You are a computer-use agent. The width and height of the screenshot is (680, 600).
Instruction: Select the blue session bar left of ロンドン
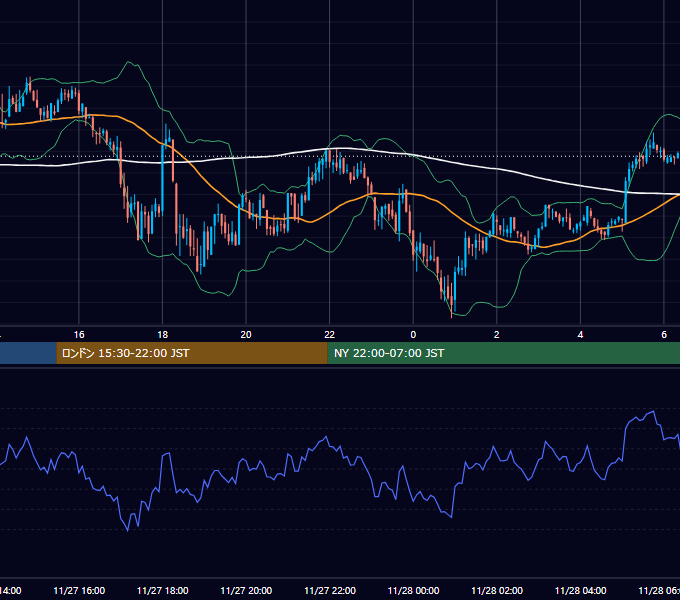click(x=28, y=353)
